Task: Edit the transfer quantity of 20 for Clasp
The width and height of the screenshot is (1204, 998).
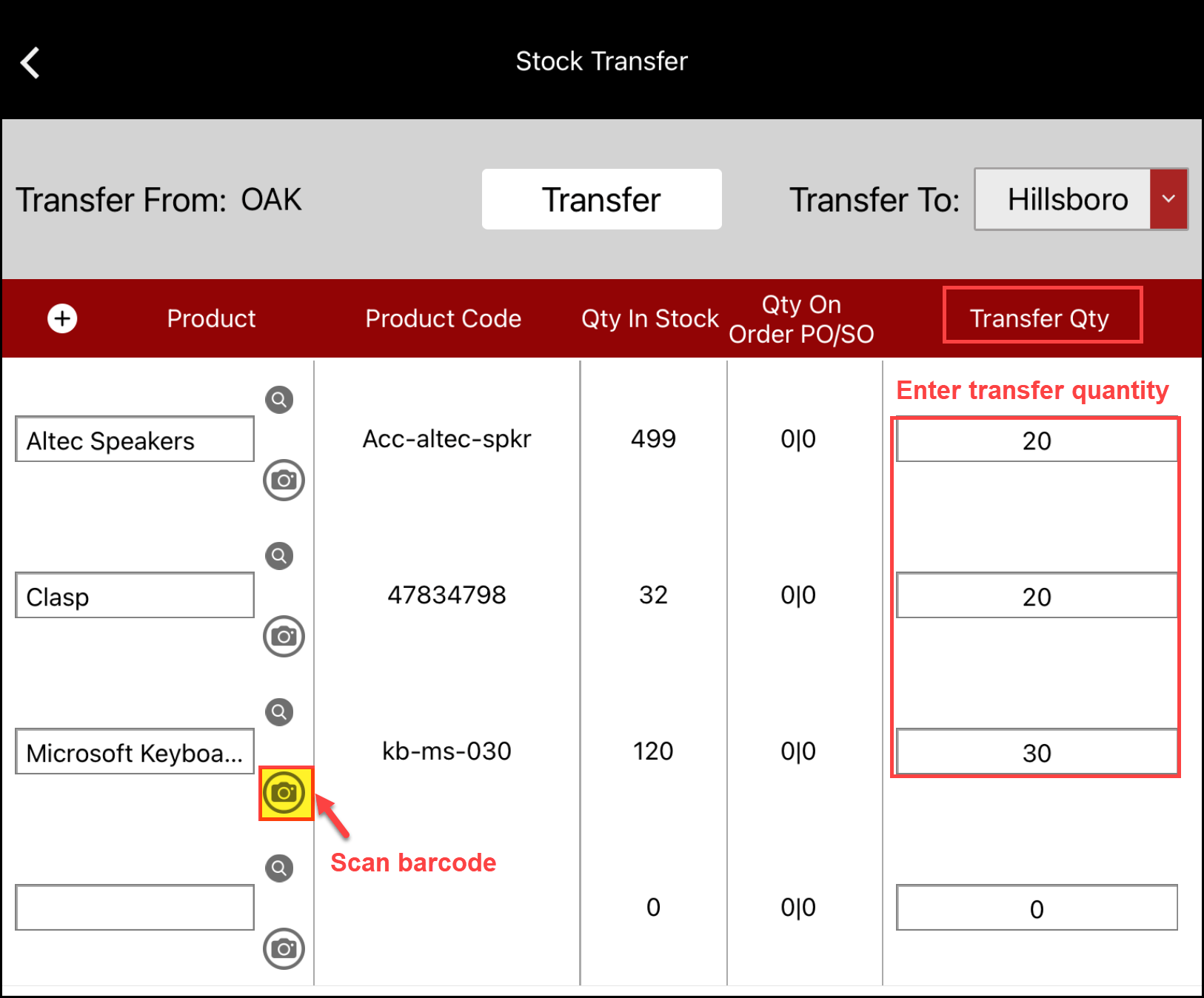Action: point(1036,595)
